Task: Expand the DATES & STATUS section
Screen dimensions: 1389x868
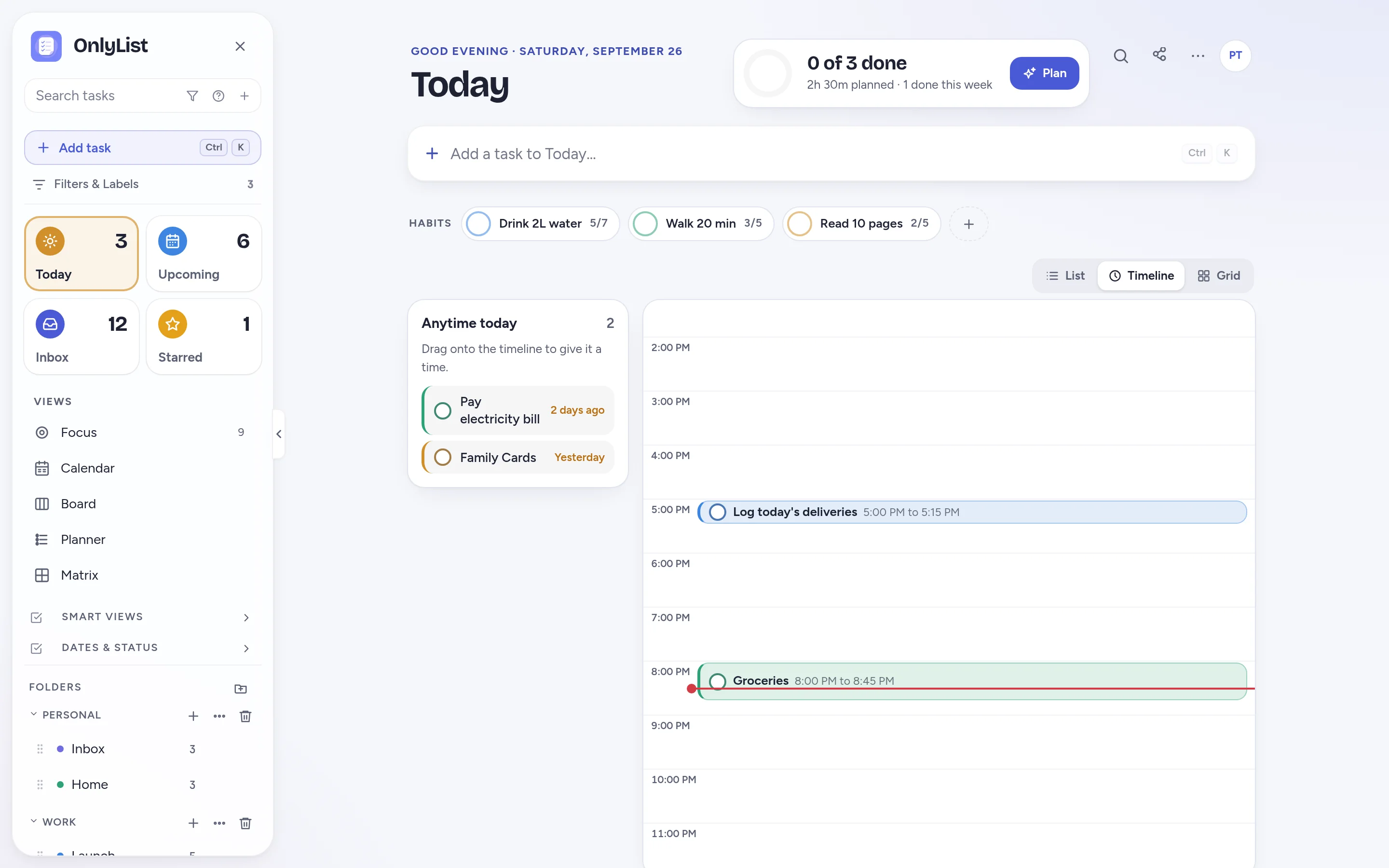Action: pyautogui.click(x=142, y=648)
